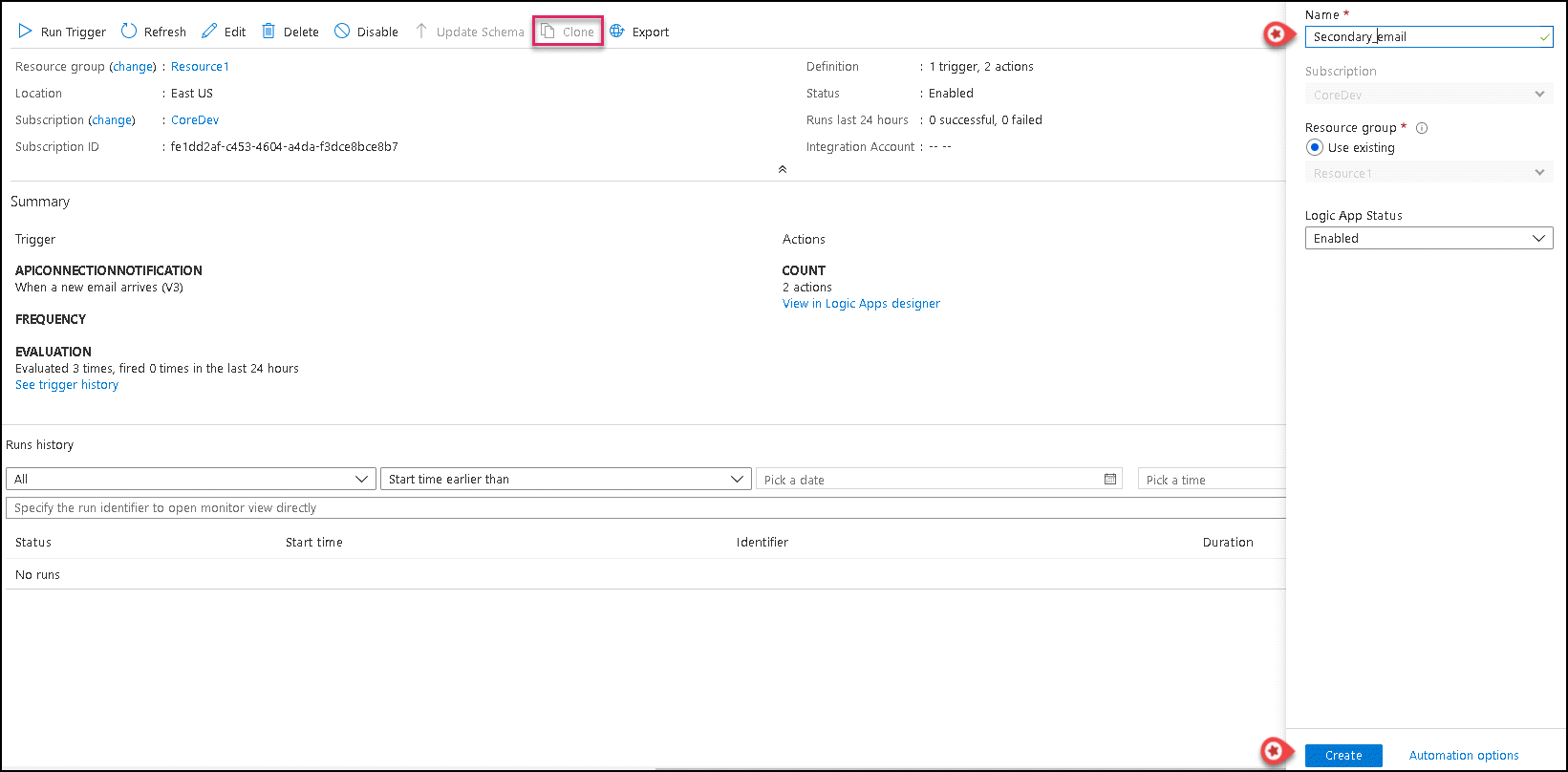The width and height of the screenshot is (1568, 772).
Task: Open the Logic App Status dropdown
Action: pyautogui.click(x=1428, y=239)
